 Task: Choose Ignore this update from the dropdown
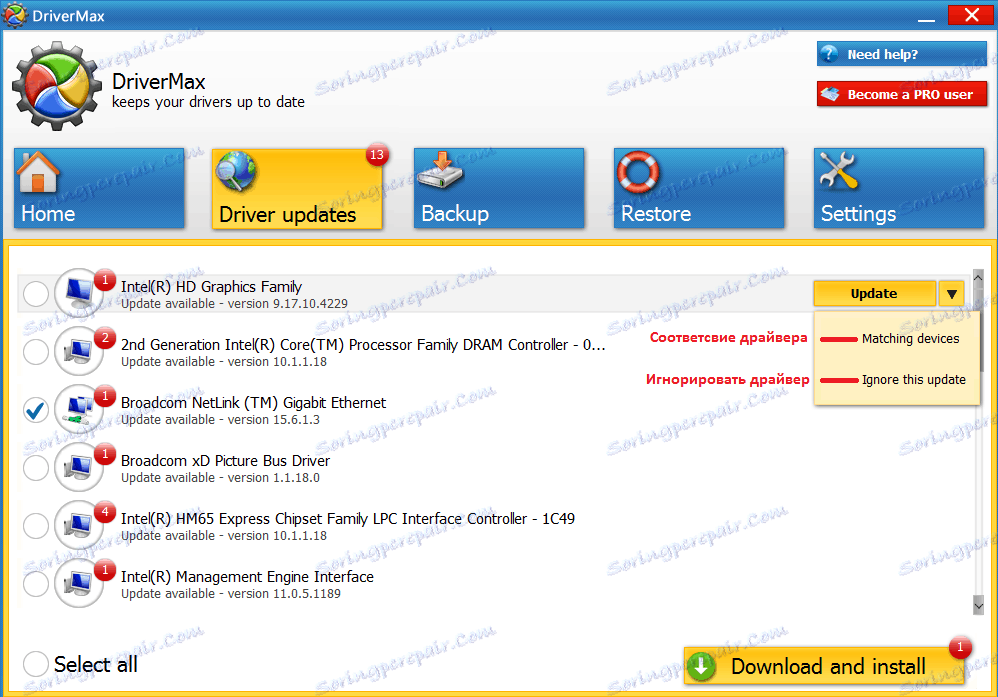[913, 380]
